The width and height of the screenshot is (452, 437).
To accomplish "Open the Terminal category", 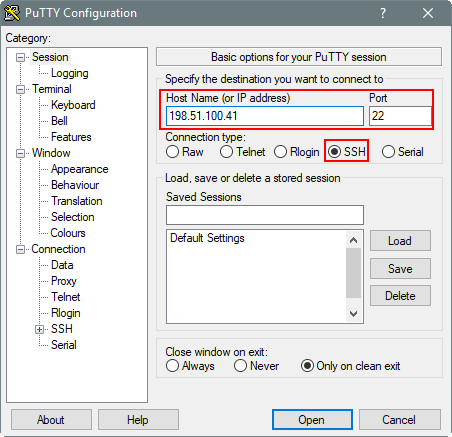I will click(x=52, y=89).
